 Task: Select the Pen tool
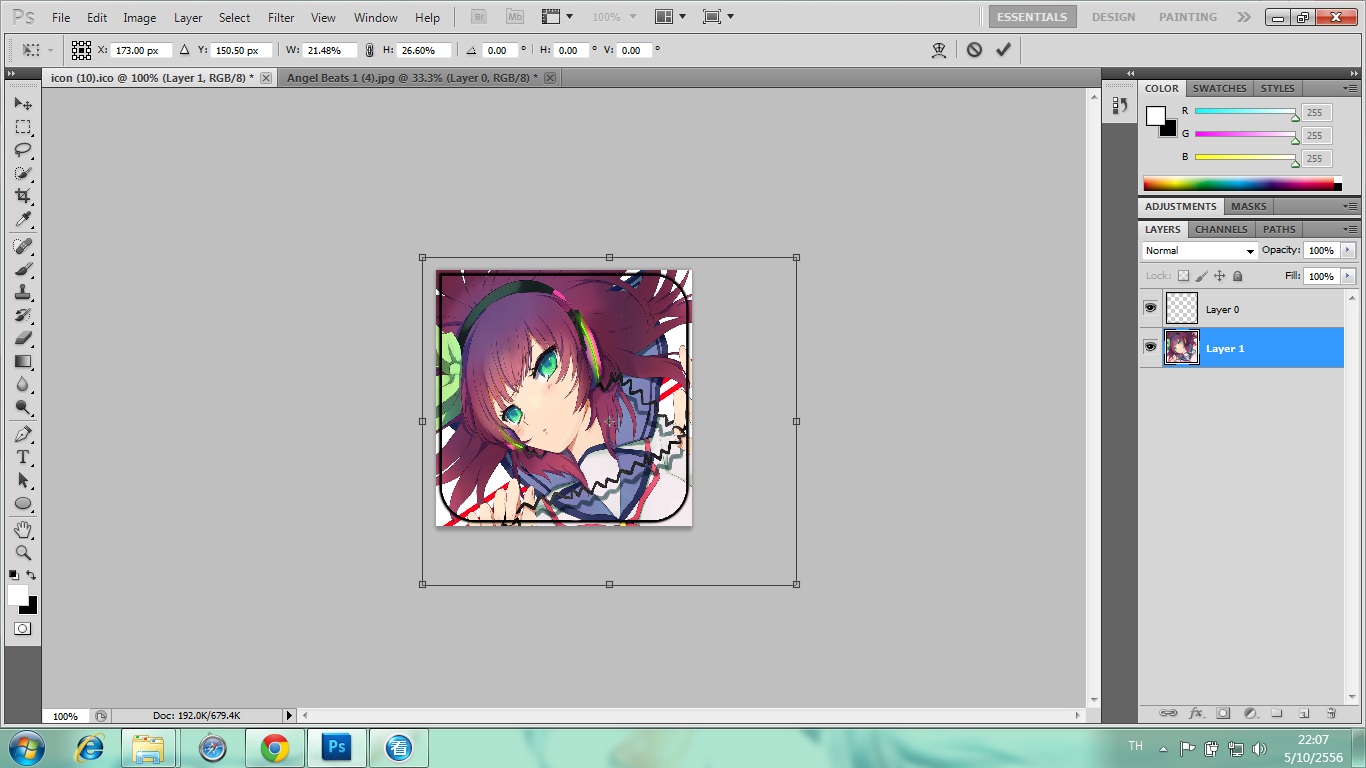click(x=23, y=434)
